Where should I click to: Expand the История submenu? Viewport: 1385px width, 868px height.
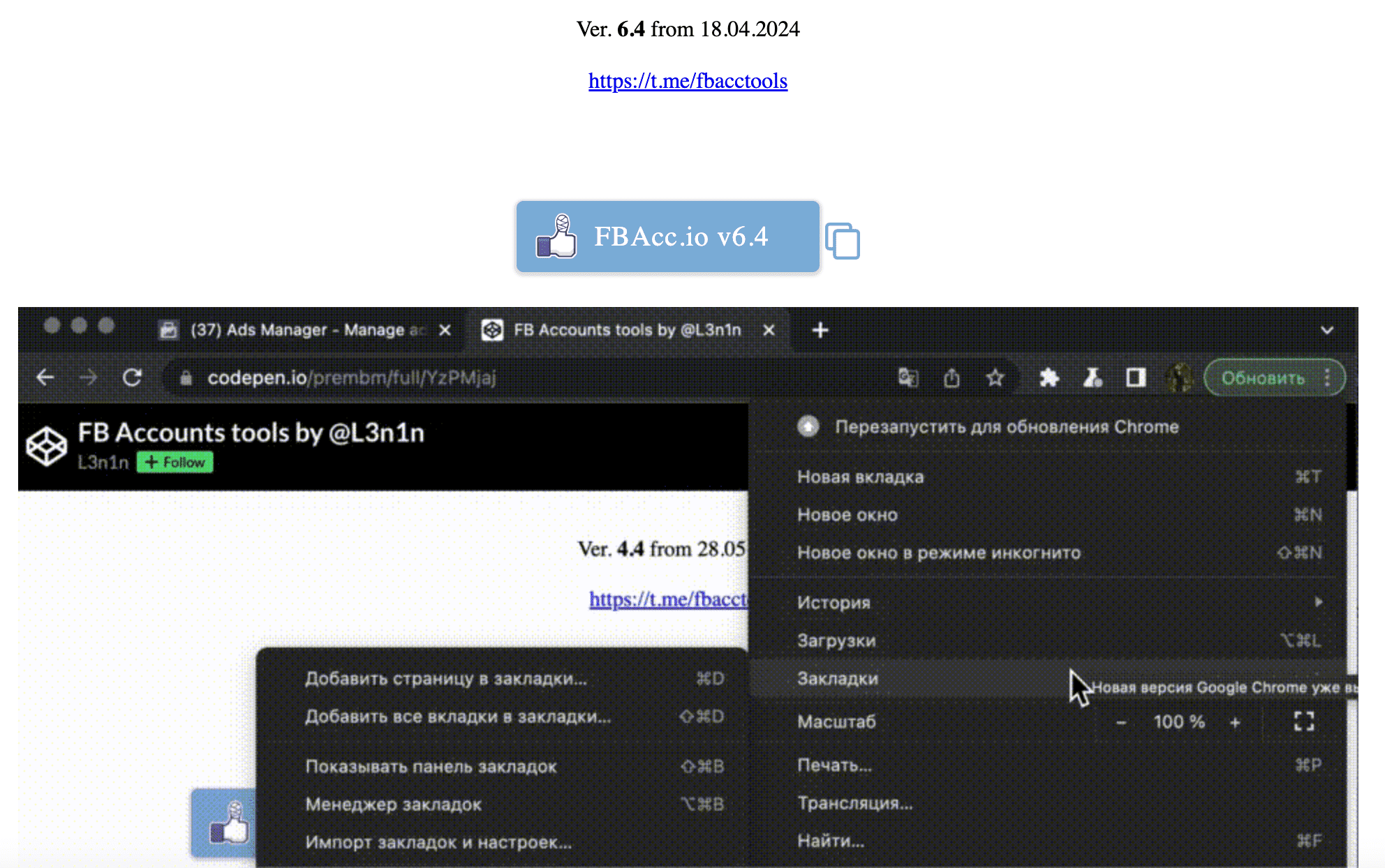tap(1047, 602)
